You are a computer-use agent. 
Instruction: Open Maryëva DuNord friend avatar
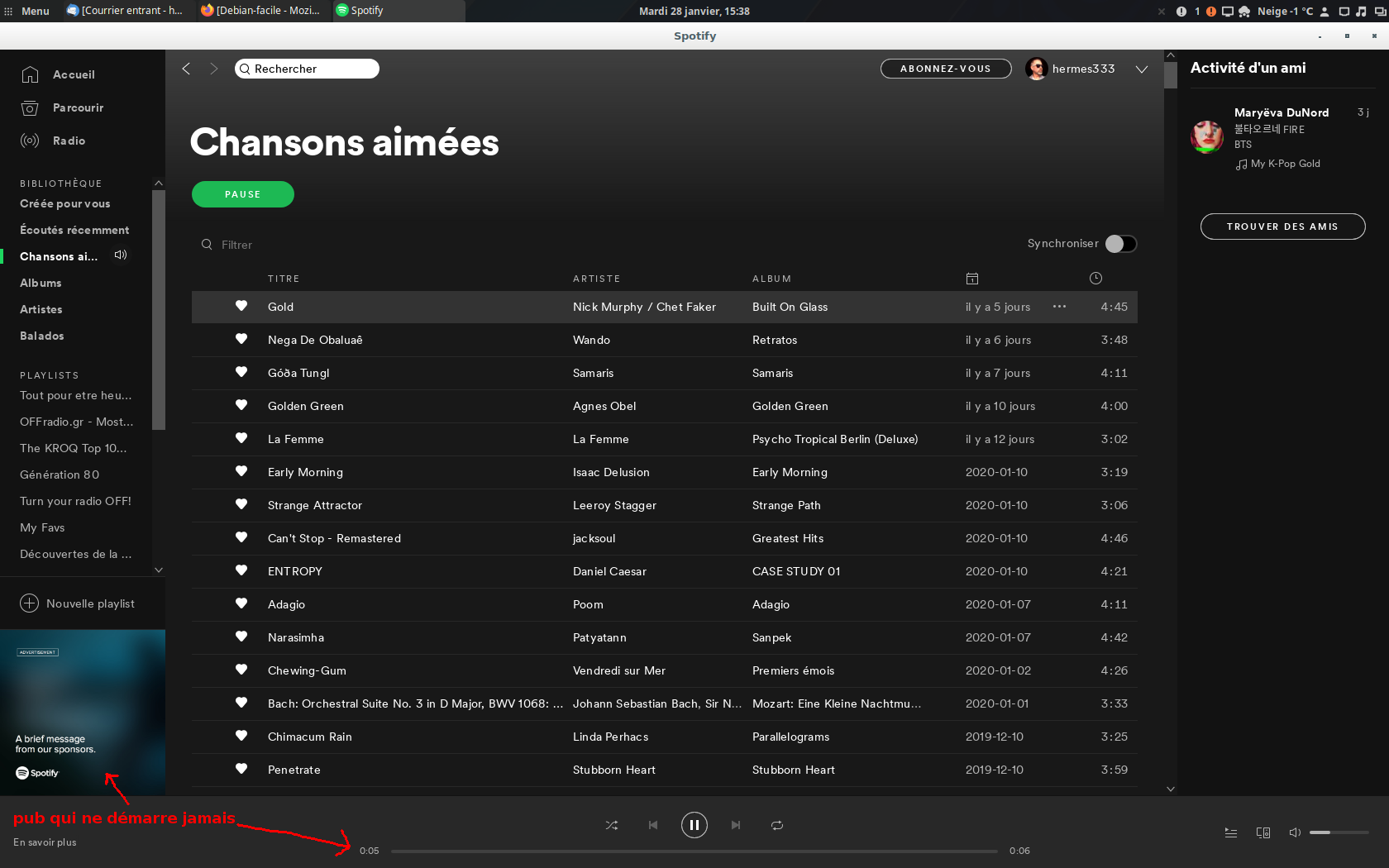point(1207,136)
